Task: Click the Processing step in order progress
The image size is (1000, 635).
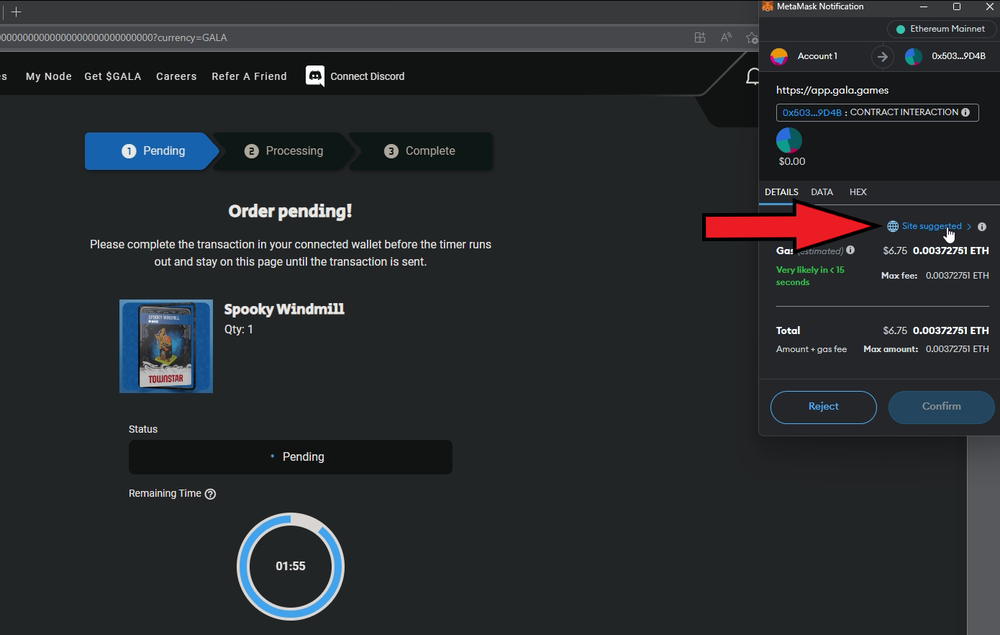Action: (x=284, y=151)
